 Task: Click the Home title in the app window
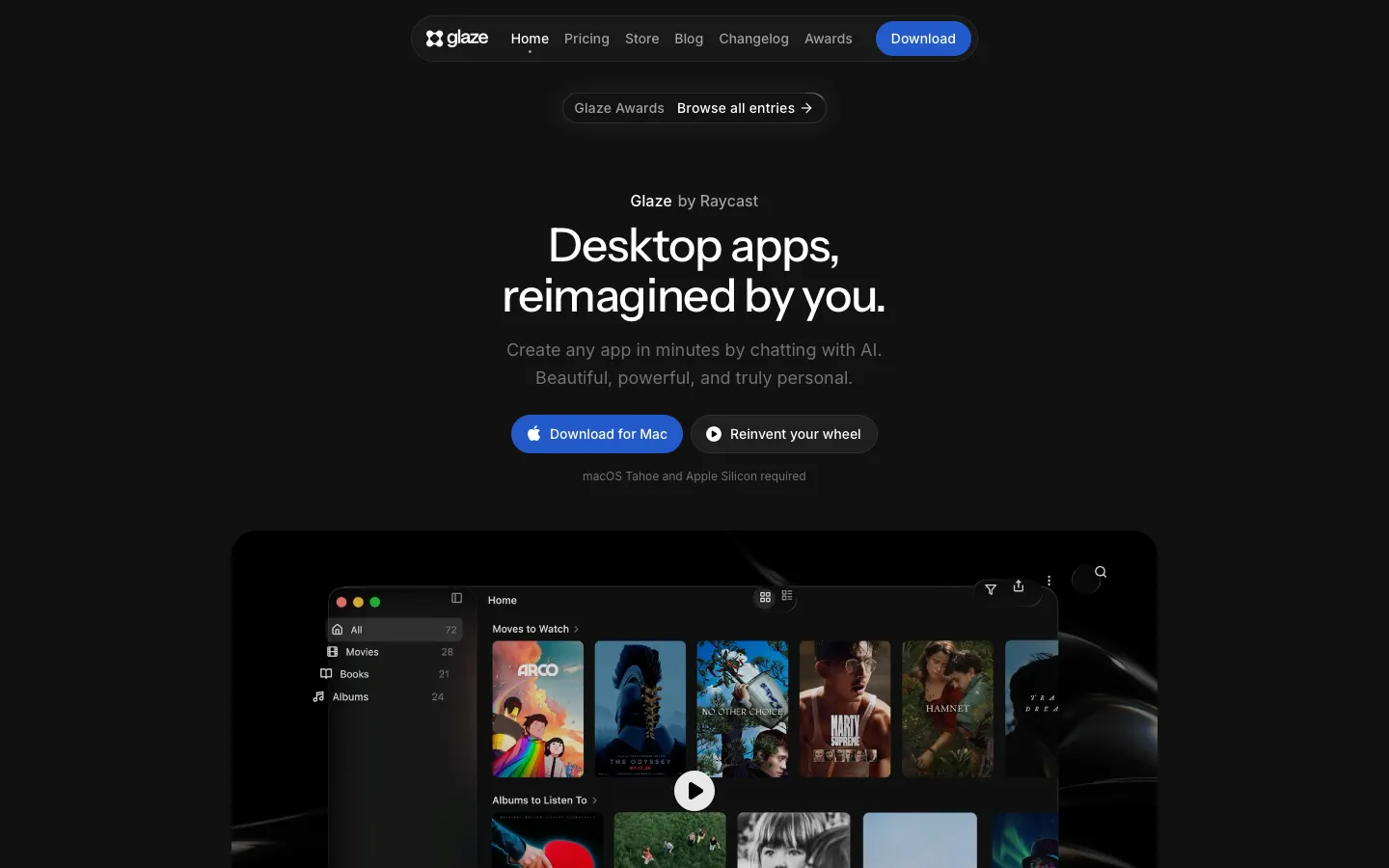tap(503, 600)
